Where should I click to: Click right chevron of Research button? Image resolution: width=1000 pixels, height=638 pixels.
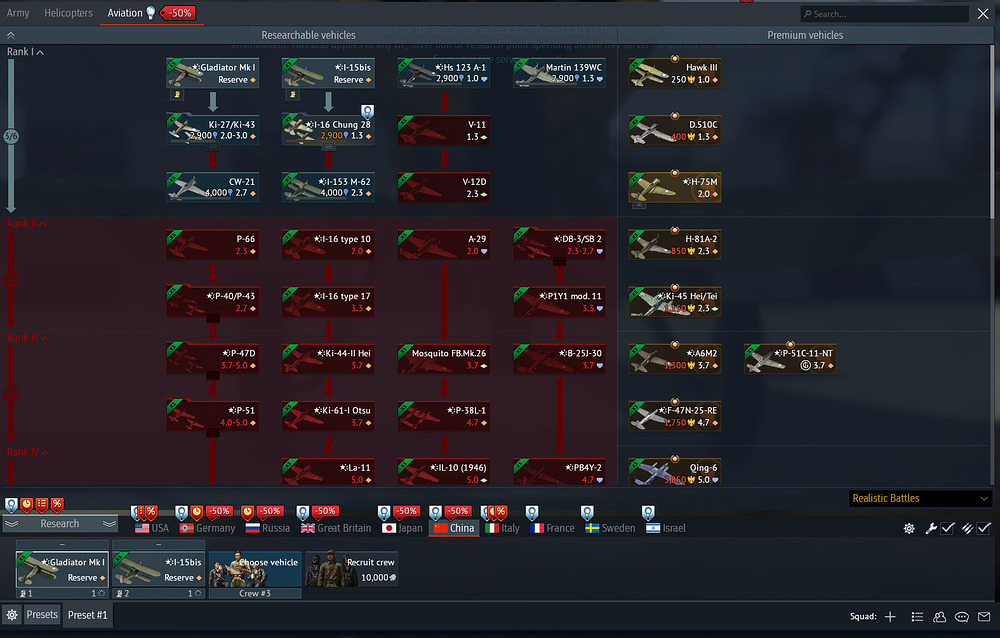pyautogui.click(x=110, y=524)
